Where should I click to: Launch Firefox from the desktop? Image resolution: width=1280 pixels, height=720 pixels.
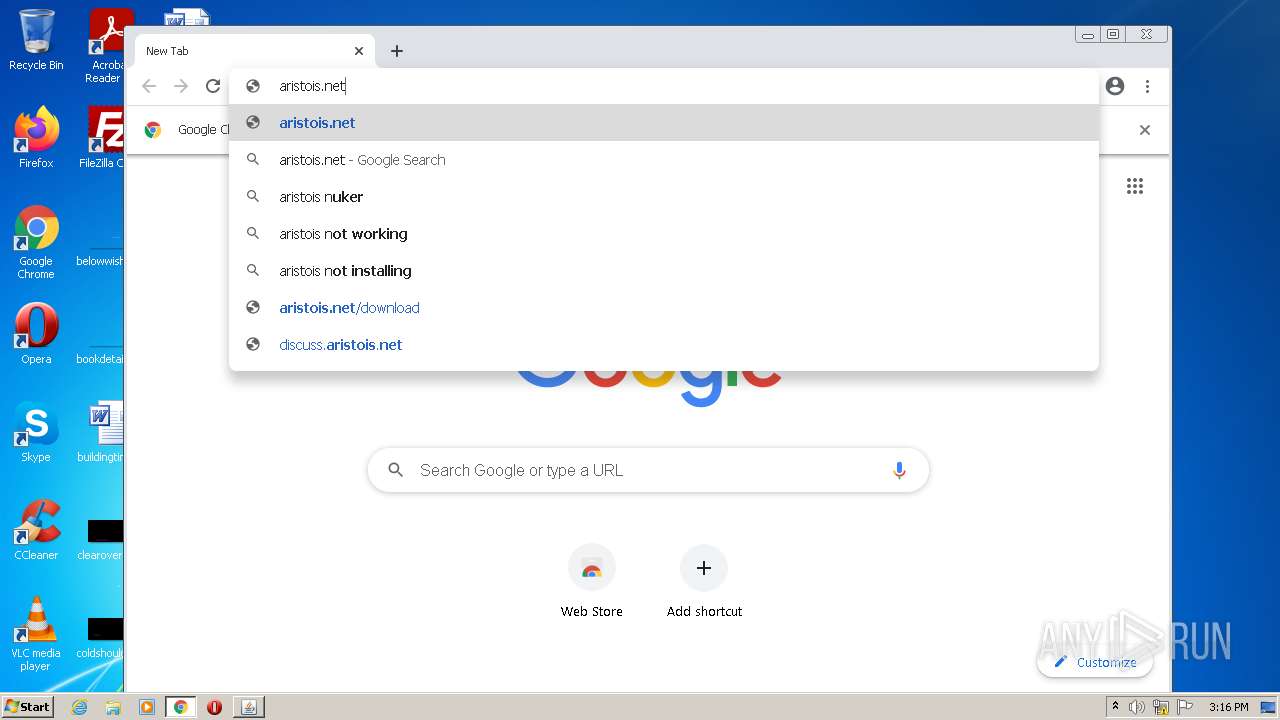pos(36,137)
